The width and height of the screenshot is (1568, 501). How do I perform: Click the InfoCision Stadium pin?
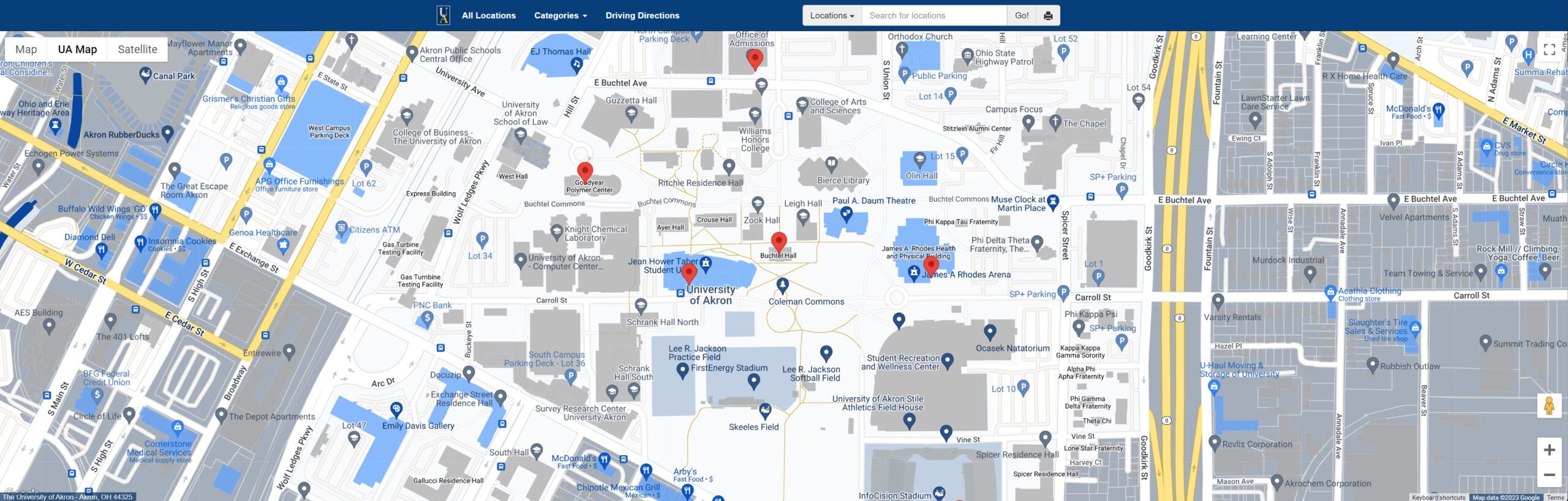point(939,493)
